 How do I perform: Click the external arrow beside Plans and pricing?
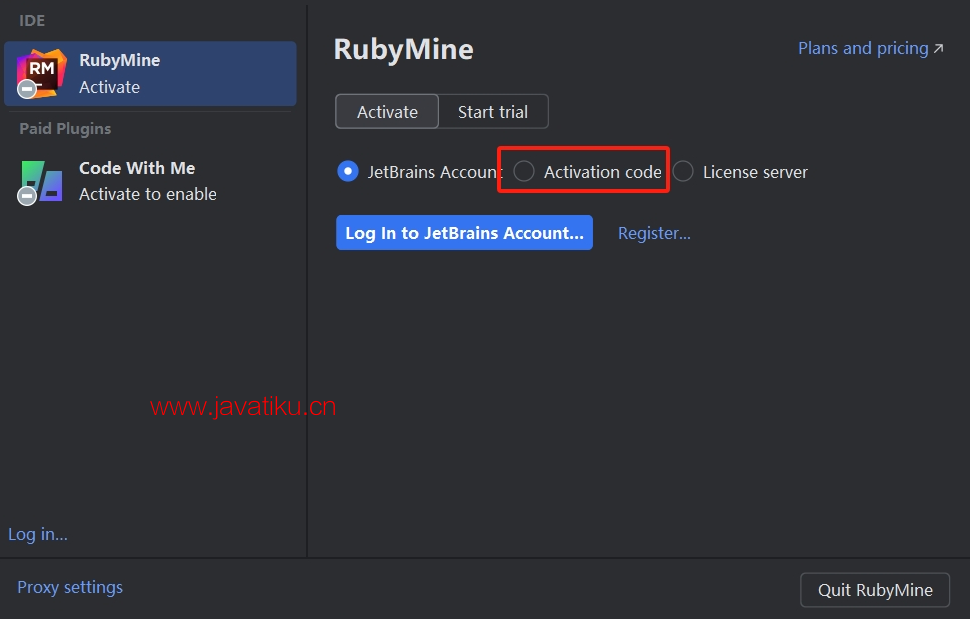coord(938,49)
